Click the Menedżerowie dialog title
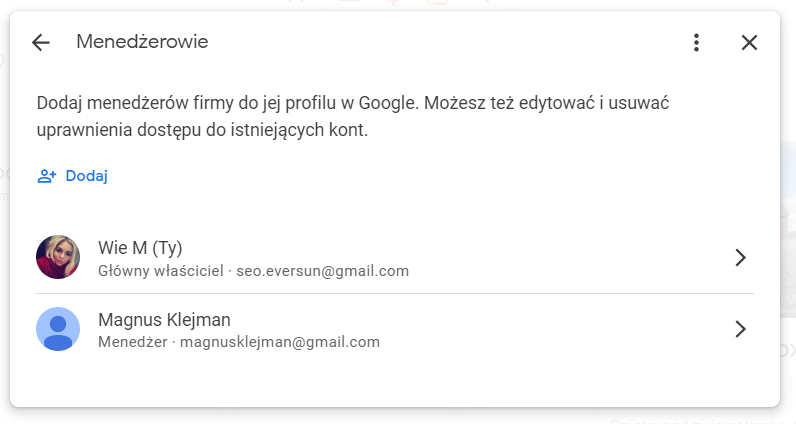 click(x=142, y=42)
